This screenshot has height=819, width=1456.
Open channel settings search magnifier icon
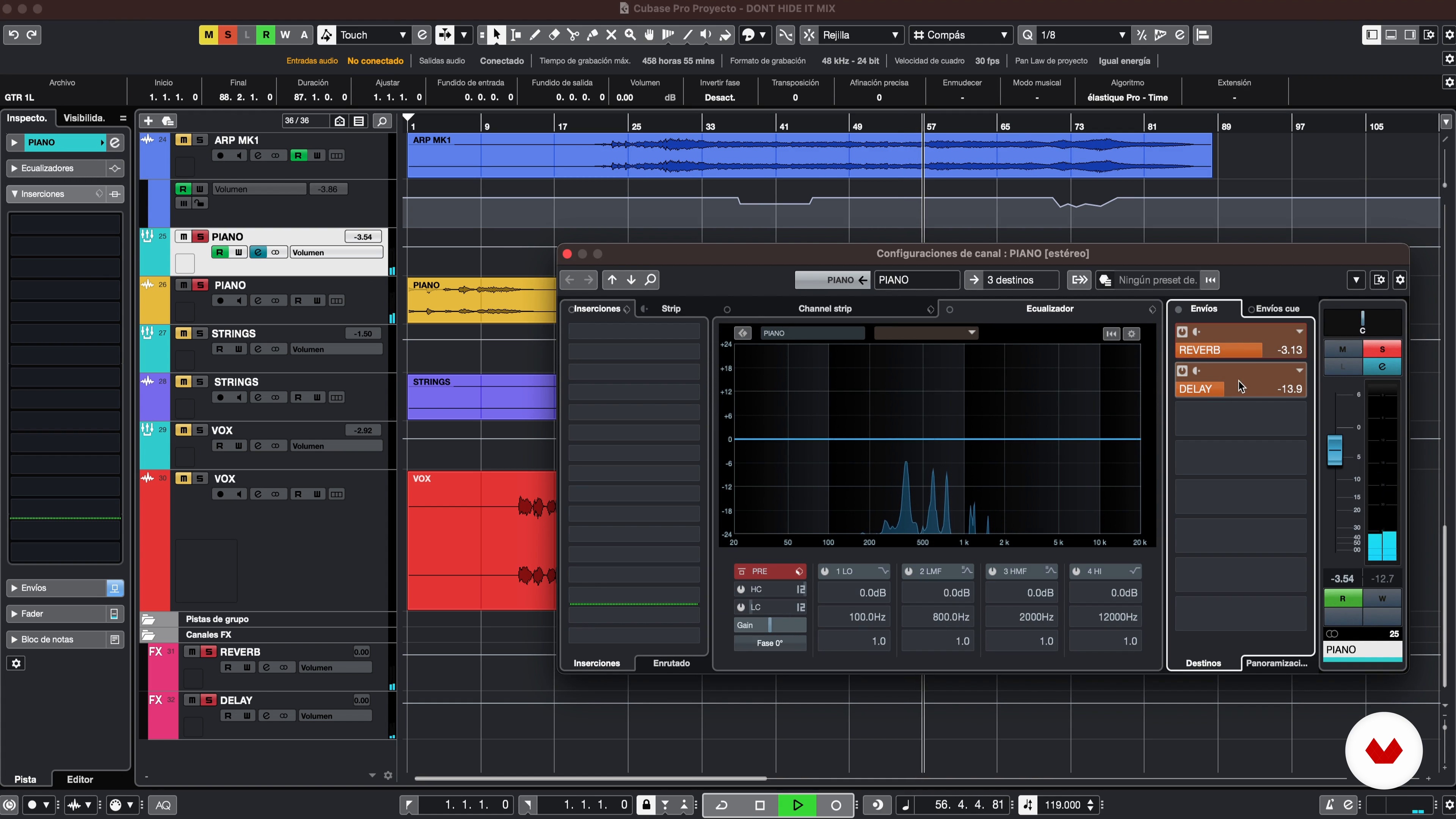[x=651, y=280]
